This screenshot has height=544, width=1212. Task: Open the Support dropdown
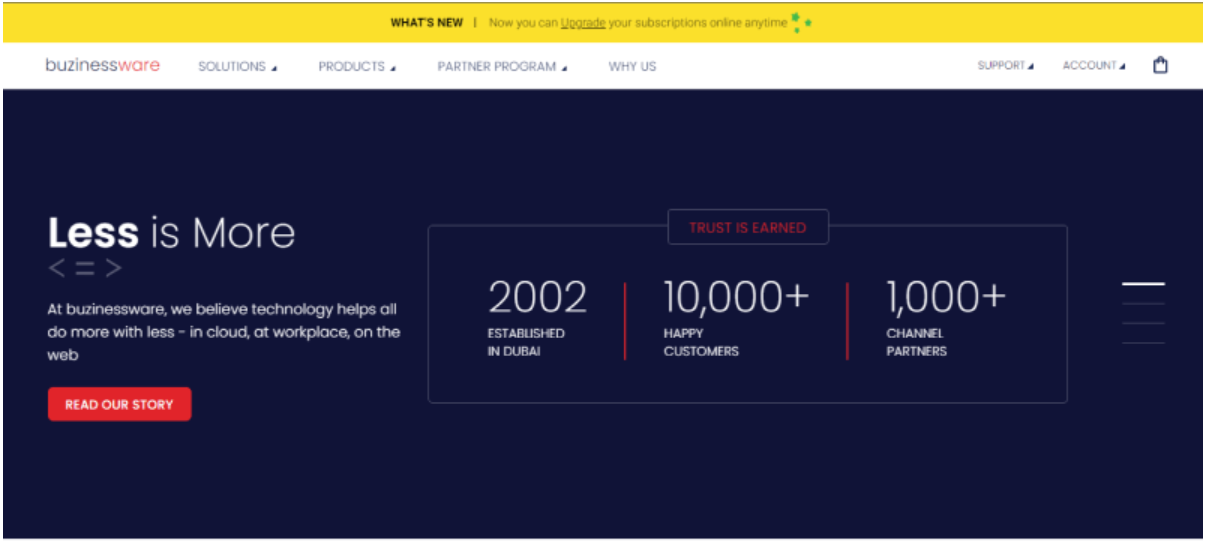(1006, 65)
